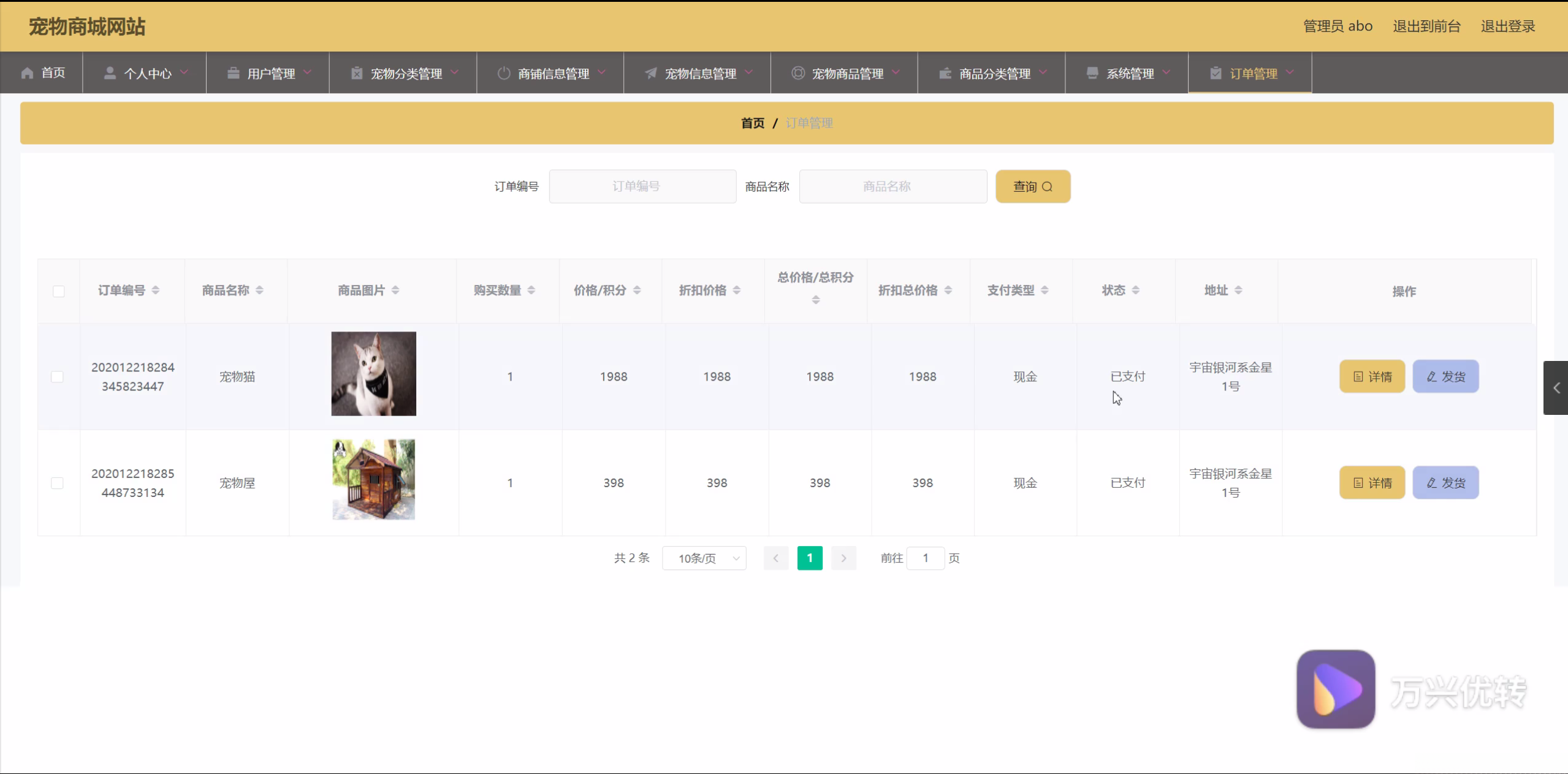This screenshot has height=774, width=1568.
Task: Click the paper plane icon beside 宠物信息管理
Action: (650, 74)
